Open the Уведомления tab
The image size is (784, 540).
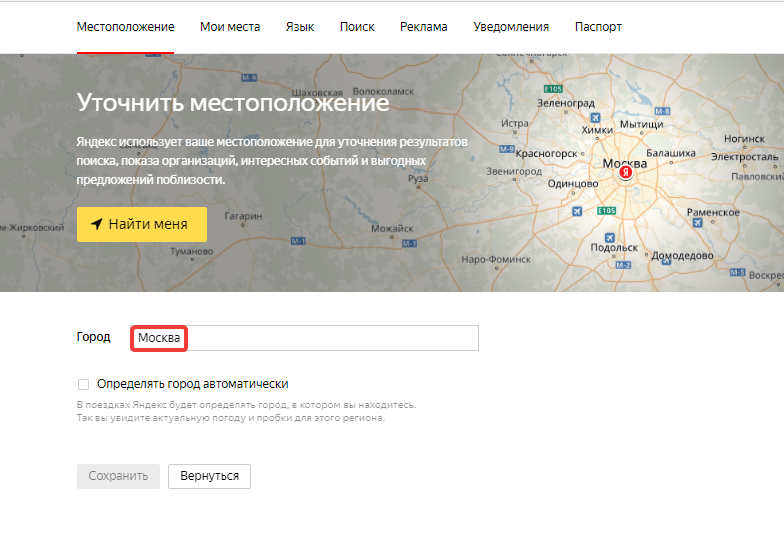point(511,27)
